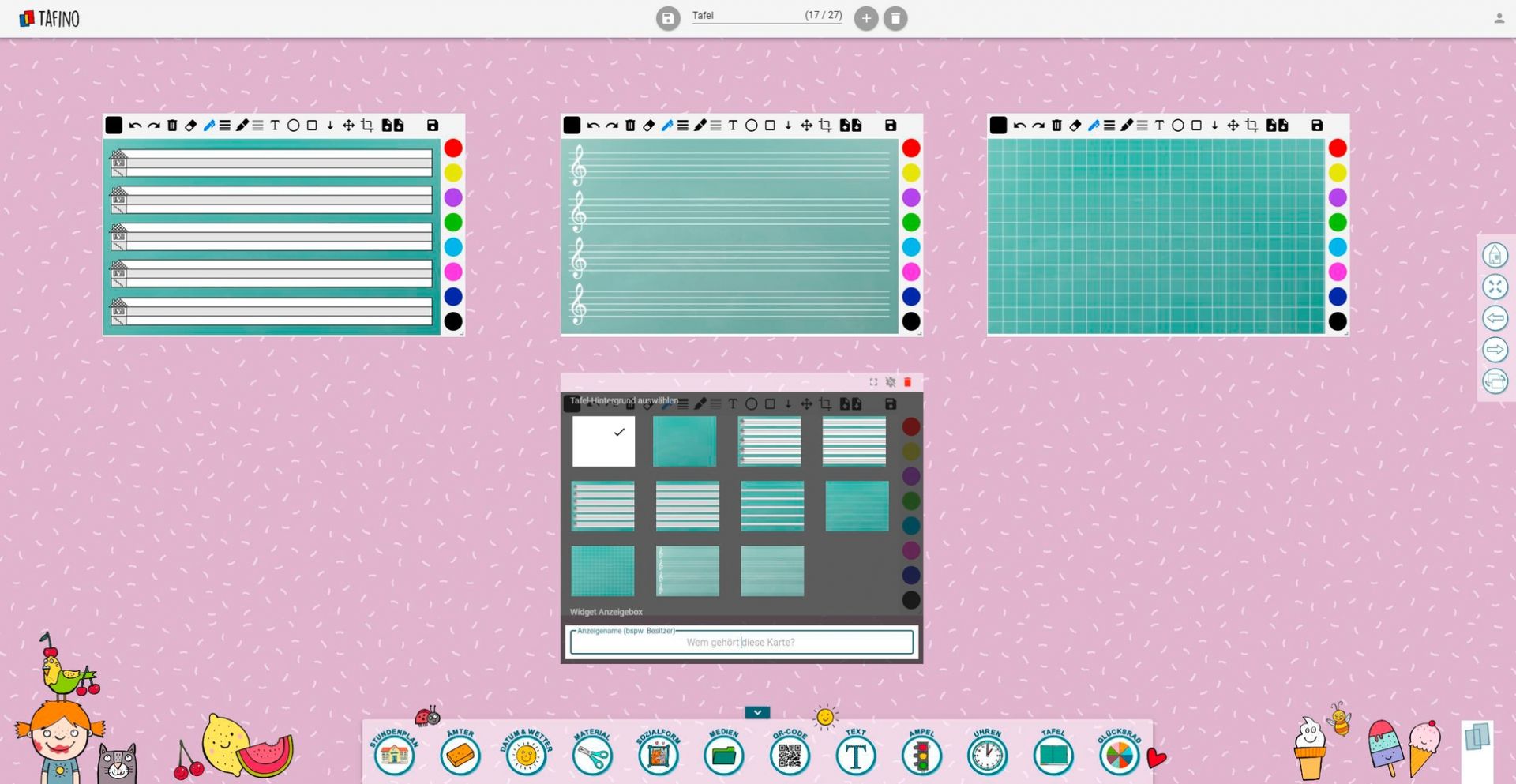The height and width of the screenshot is (784, 1516).
Task: Open the Ämter widget
Action: click(x=460, y=756)
